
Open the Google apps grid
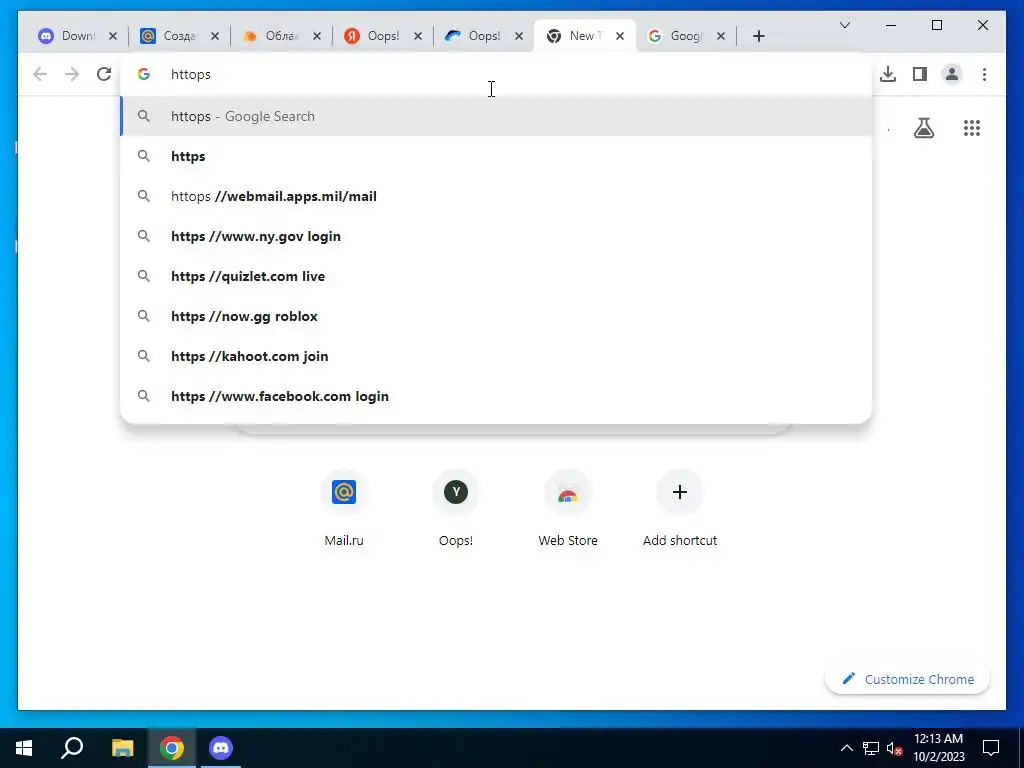(x=972, y=128)
